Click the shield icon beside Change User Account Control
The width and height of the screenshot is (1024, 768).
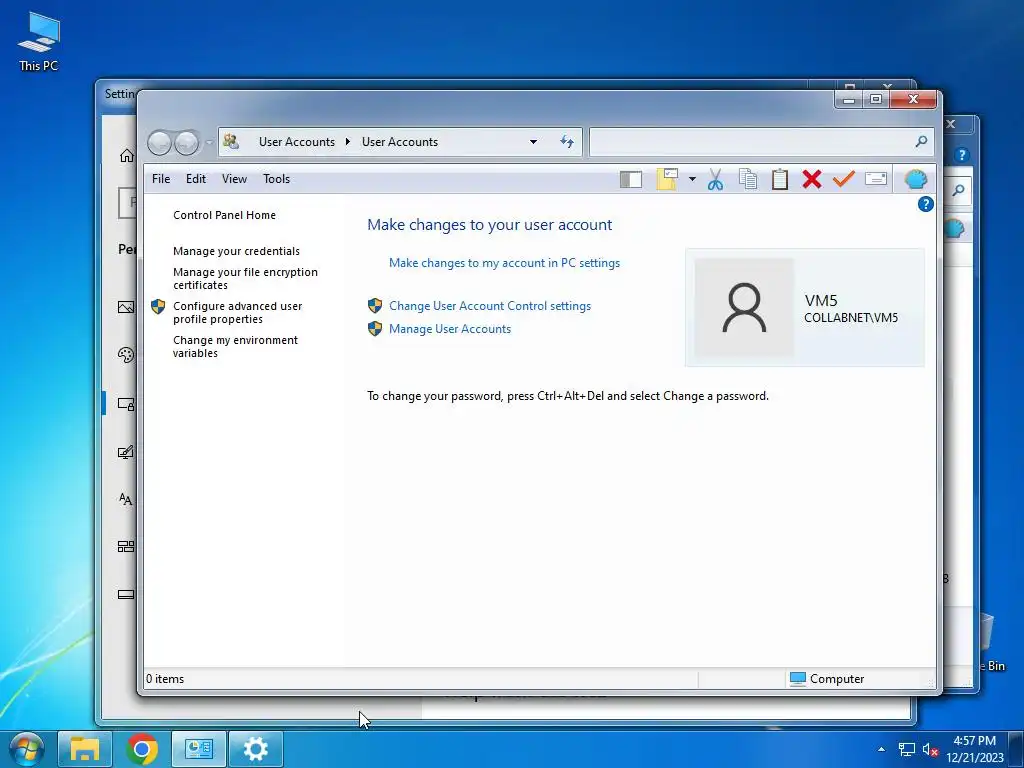coord(375,305)
